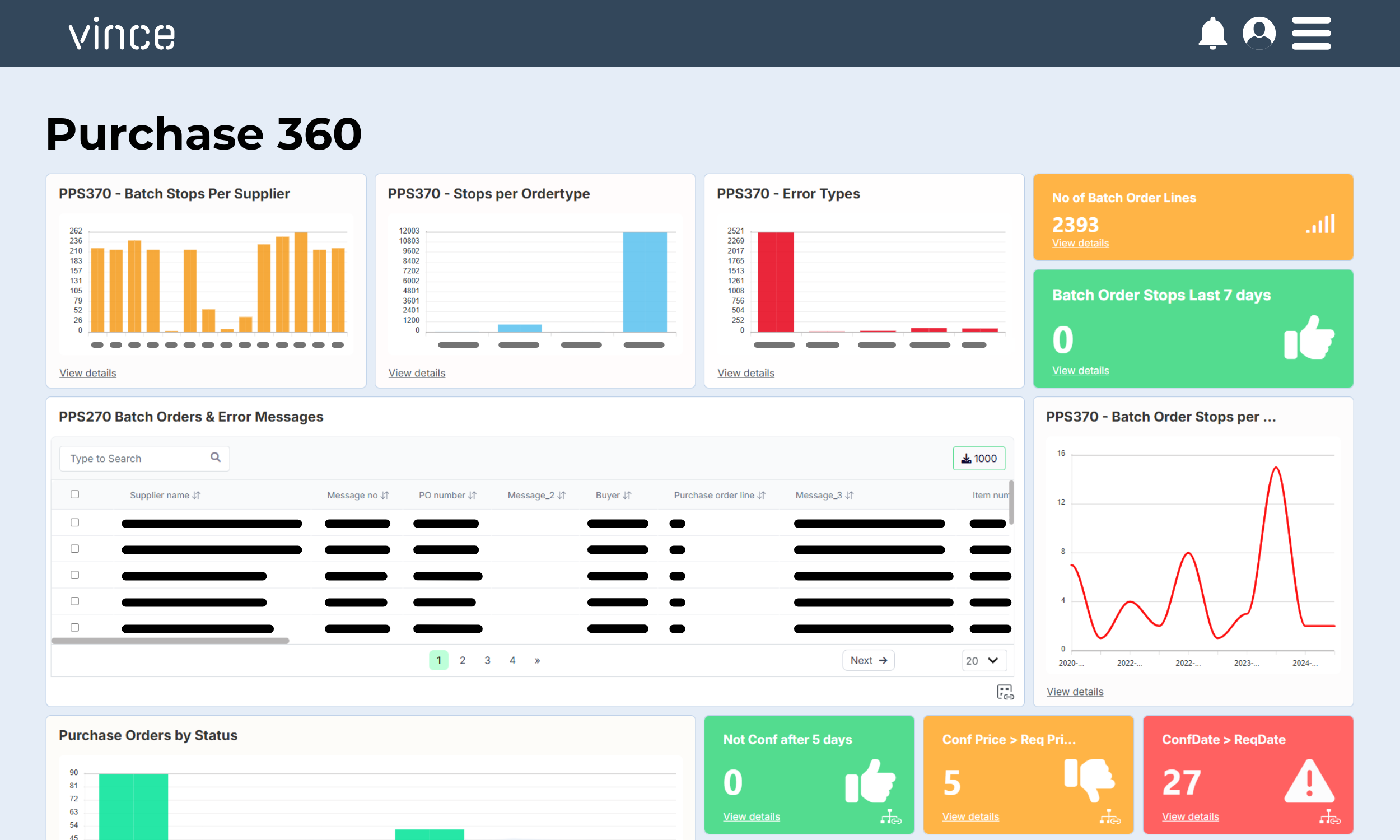Click the Next page button
Screen dimensions: 1400x840
[x=869, y=661]
